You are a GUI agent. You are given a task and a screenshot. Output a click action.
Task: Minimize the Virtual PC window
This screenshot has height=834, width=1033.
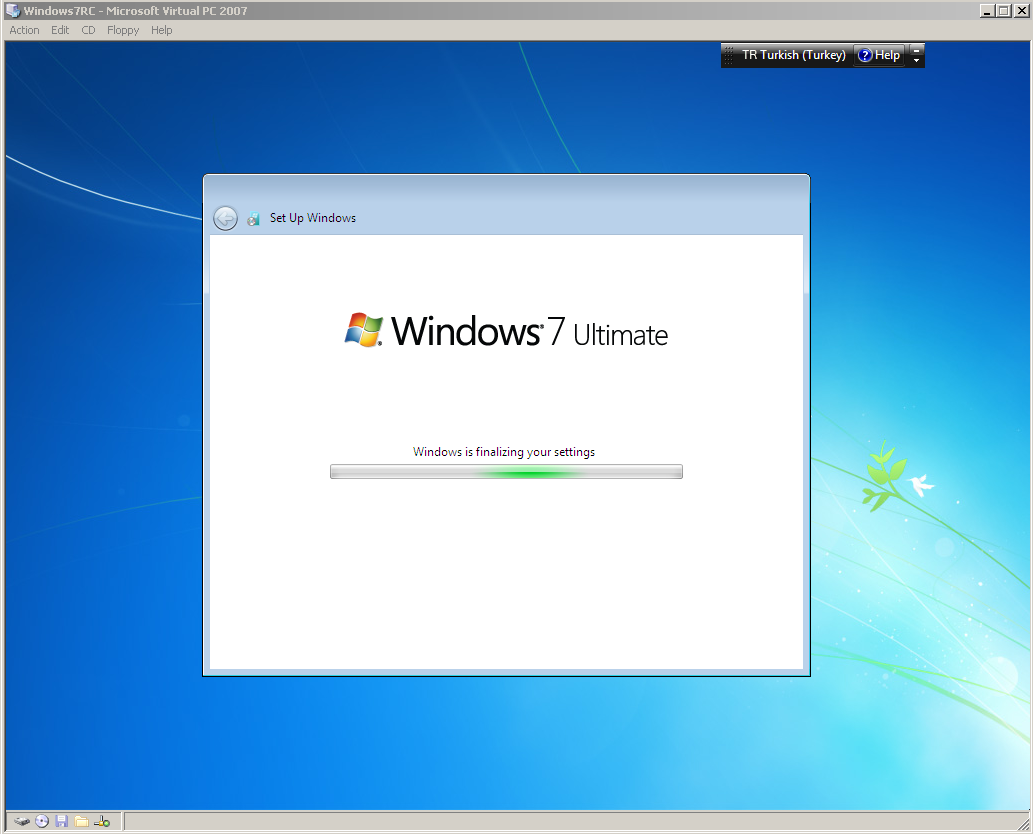click(987, 11)
